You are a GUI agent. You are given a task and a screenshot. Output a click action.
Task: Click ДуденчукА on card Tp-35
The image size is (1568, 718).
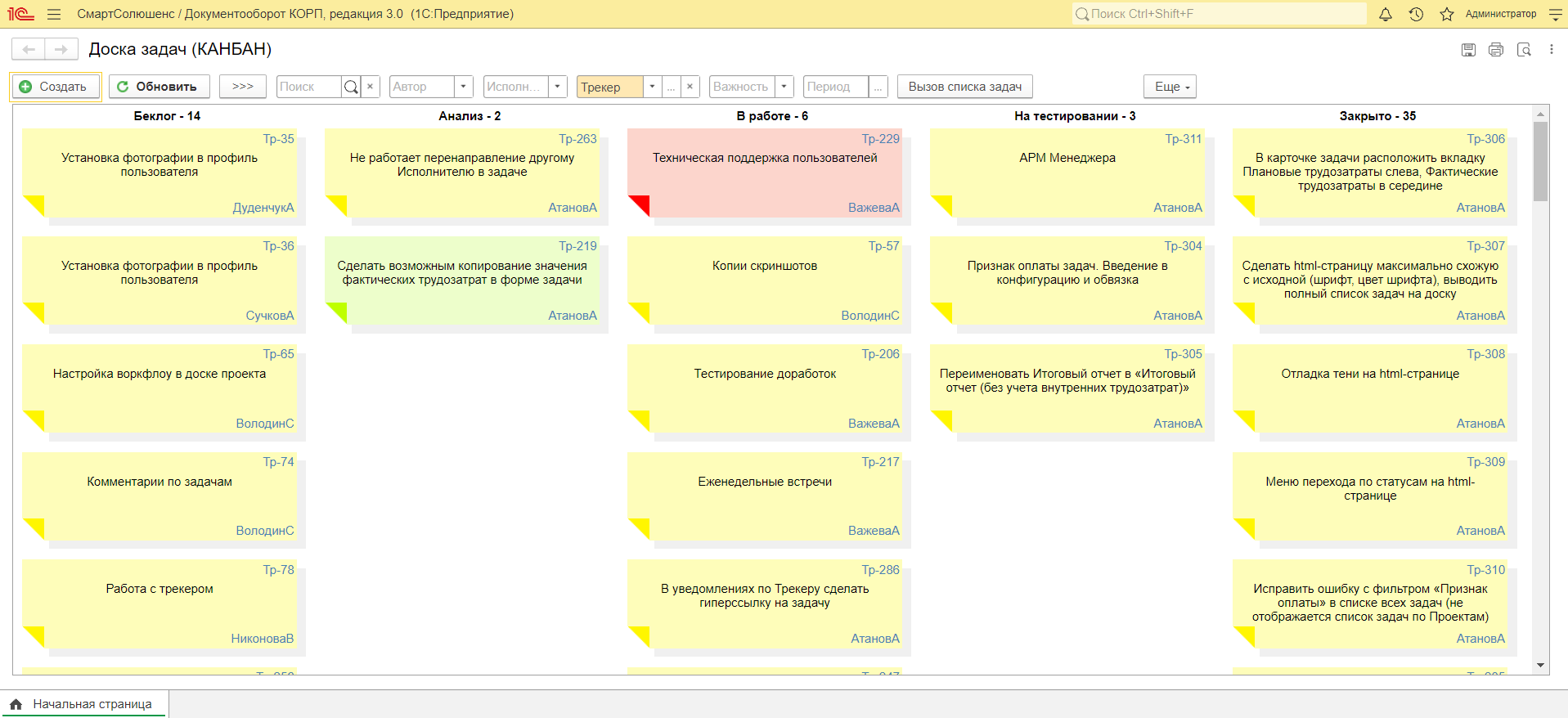coord(263,208)
